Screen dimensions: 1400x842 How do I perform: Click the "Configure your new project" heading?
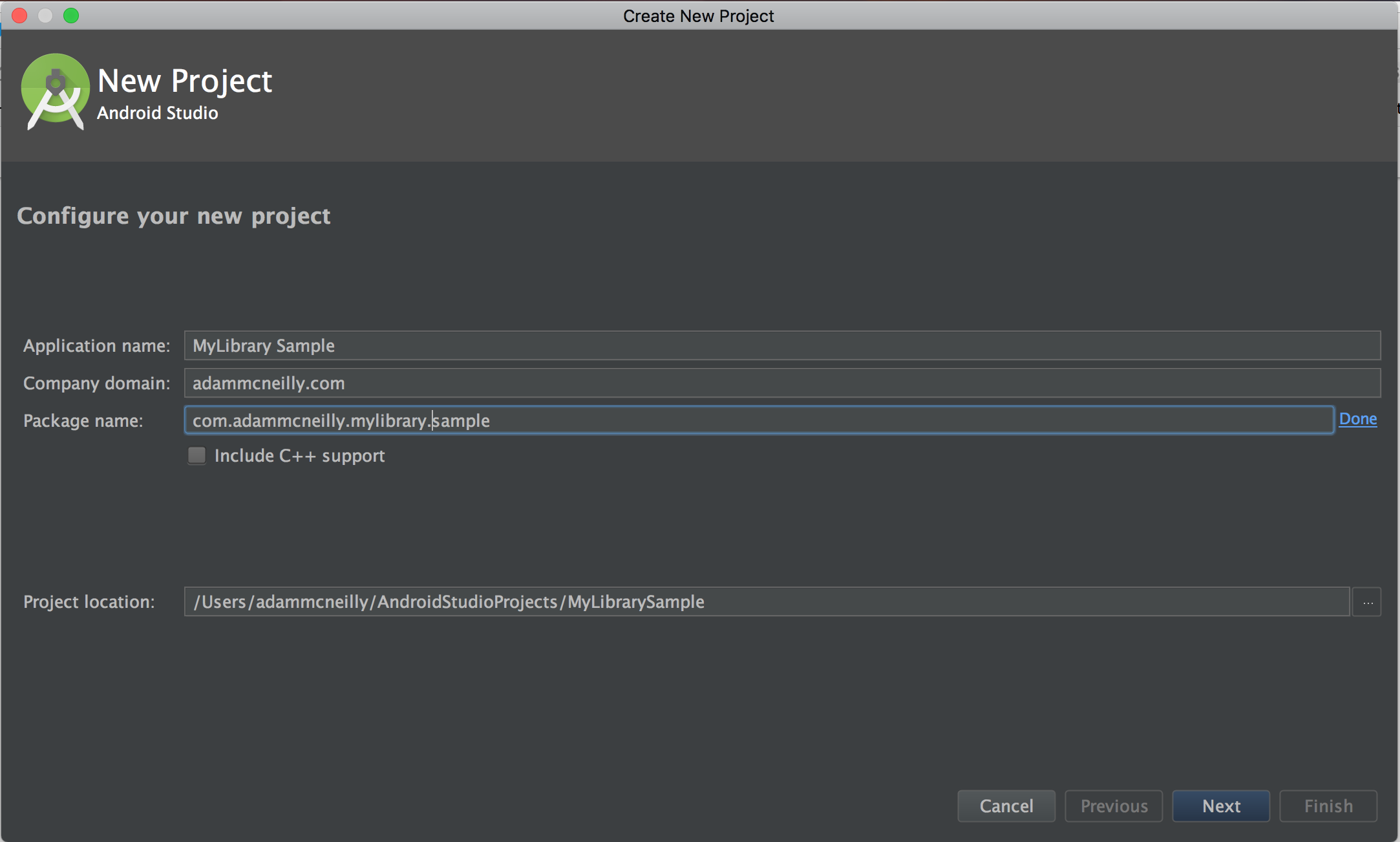[x=173, y=216]
